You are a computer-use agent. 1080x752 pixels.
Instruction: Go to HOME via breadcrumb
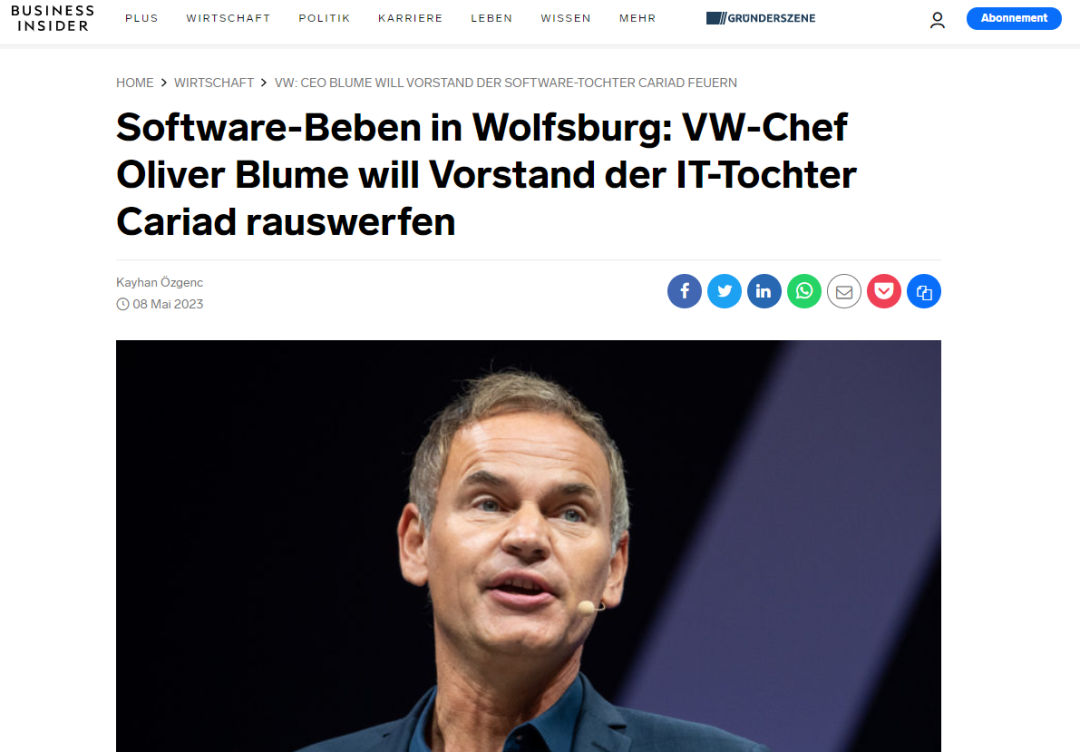click(134, 83)
